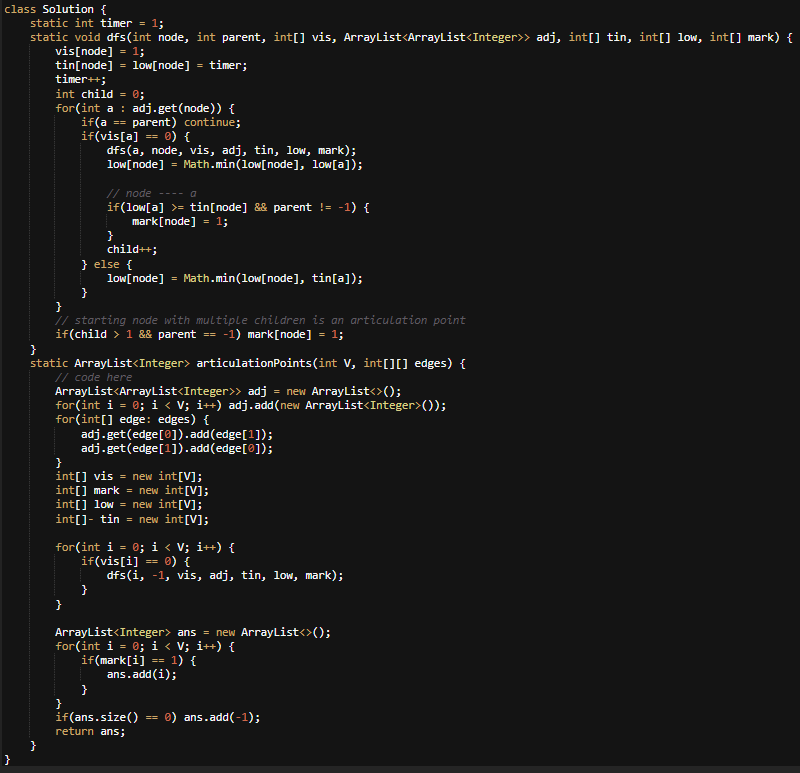Image resolution: width=800 pixels, height=773 pixels.
Task: Click the 'for(int[] edge: edges) {' line
Action: point(132,420)
